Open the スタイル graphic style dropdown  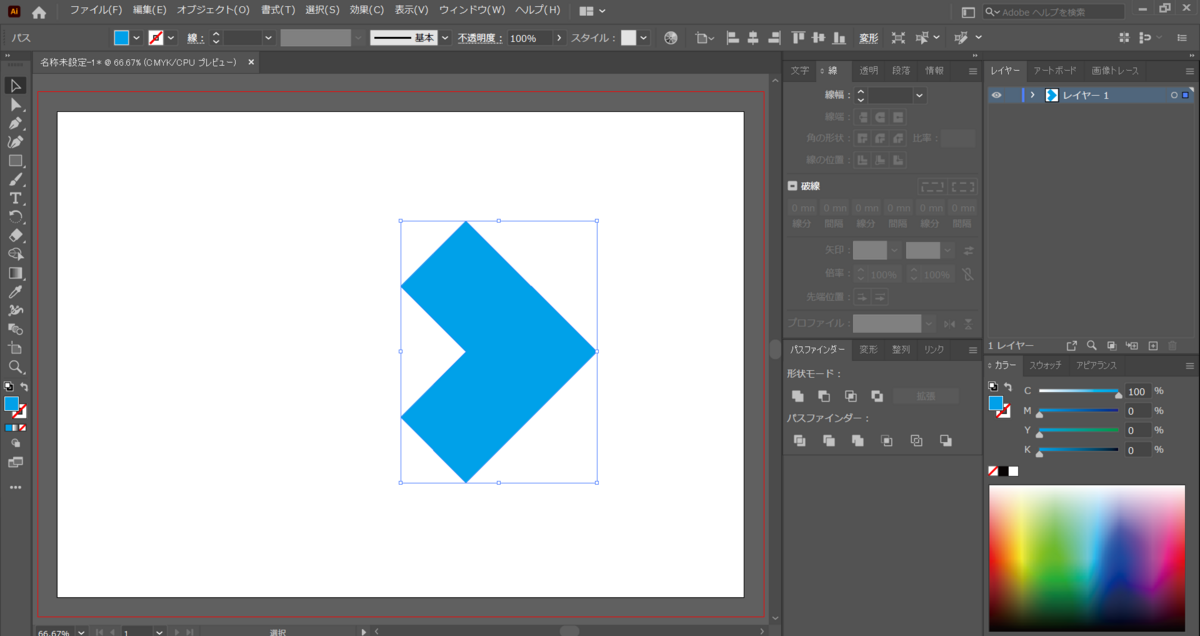click(x=643, y=38)
